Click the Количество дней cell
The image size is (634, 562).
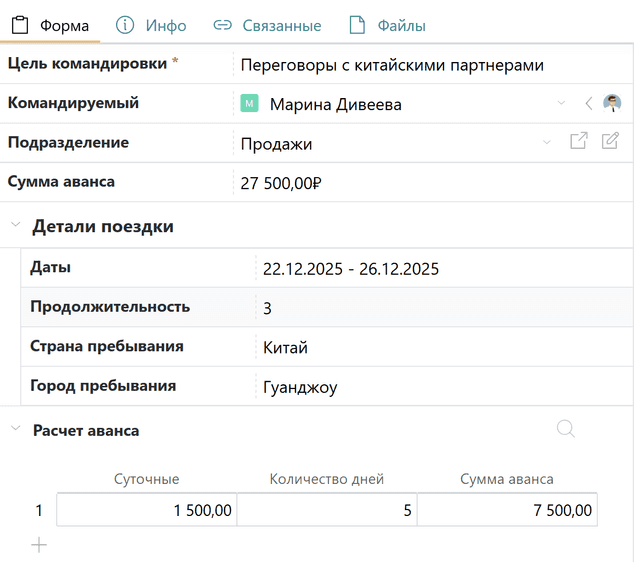coord(326,510)
